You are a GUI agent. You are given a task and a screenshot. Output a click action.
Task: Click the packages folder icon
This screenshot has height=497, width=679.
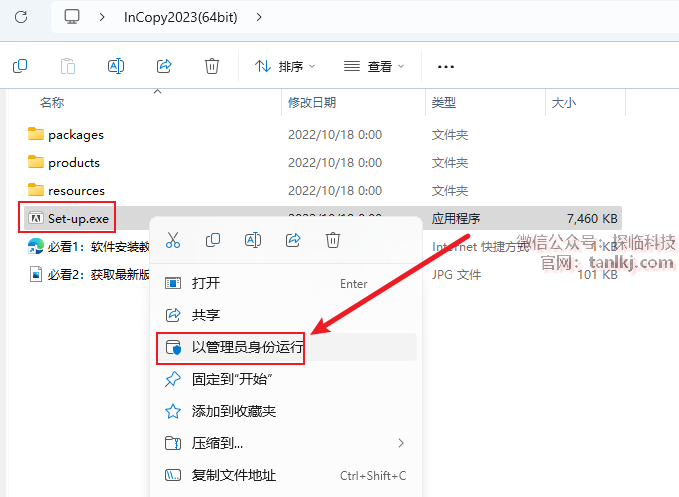(36, 134)
